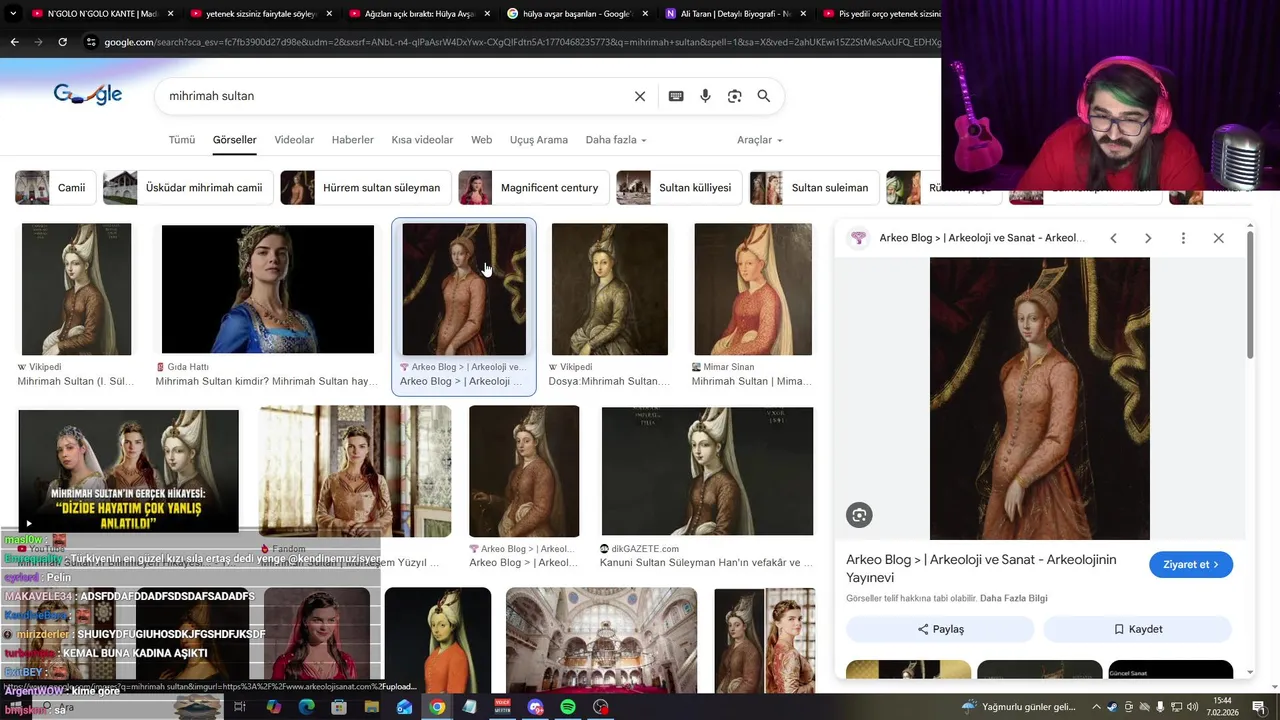Open the Uçuş Arama tab
1280x720 pixels.
pyautogui.click(x=539, y=140)
